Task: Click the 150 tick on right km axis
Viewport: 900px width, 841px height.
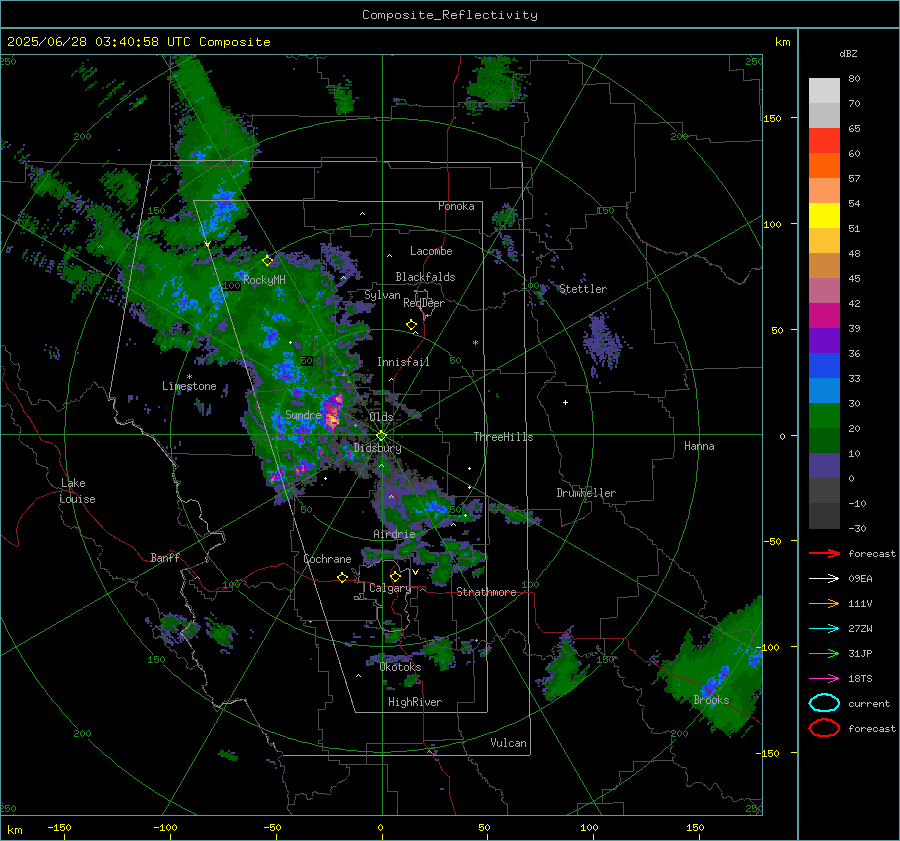Action: pos(772,118)
